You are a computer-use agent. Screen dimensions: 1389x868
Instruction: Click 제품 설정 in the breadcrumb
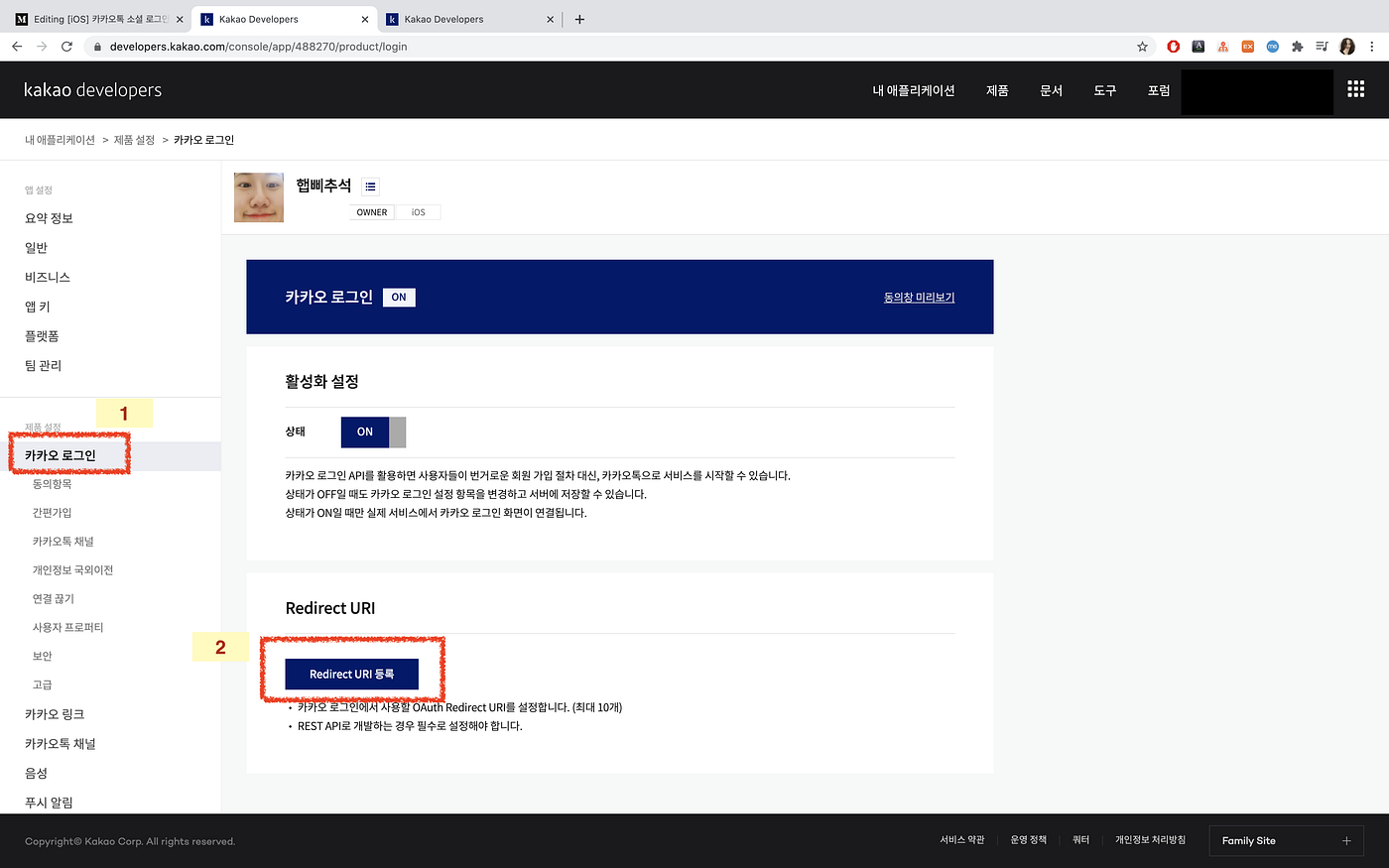pyautogui.click(x=134, y=140)
